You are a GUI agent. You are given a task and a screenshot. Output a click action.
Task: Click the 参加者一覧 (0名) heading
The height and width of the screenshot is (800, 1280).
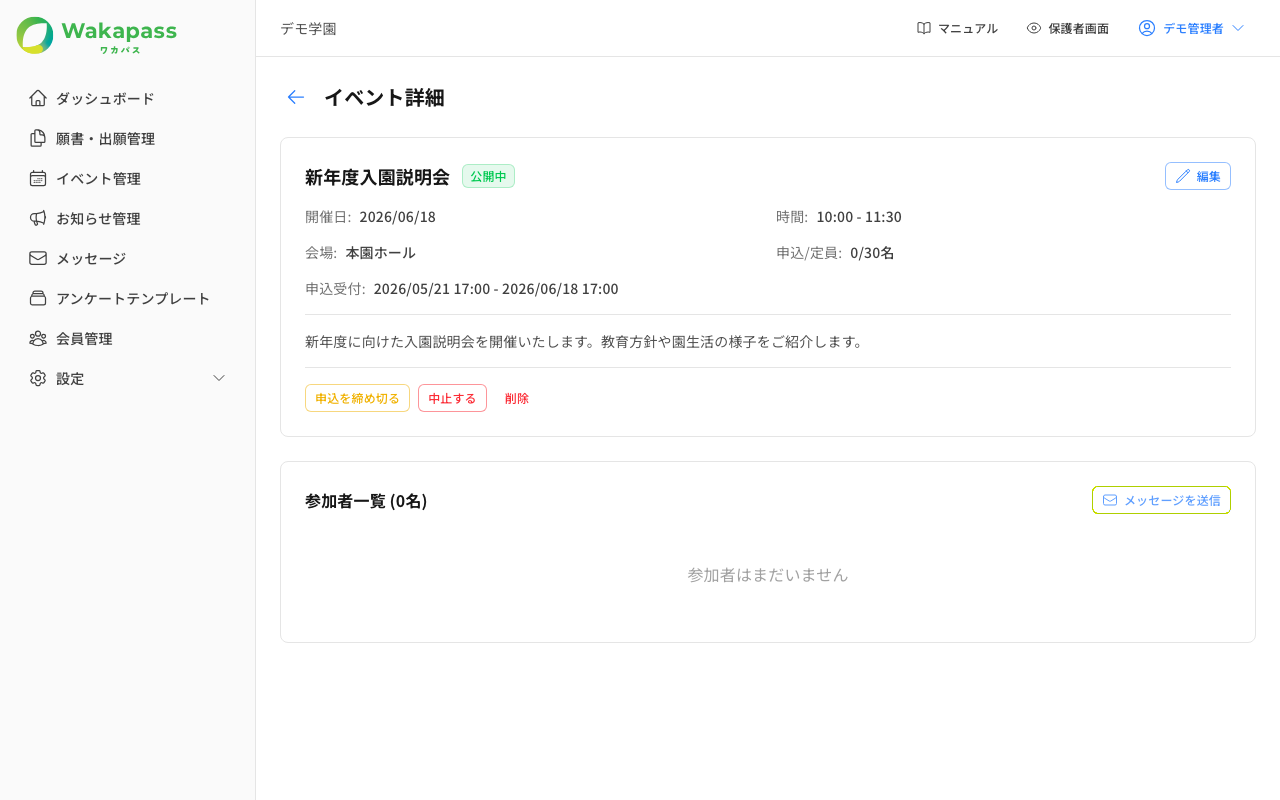366,500
